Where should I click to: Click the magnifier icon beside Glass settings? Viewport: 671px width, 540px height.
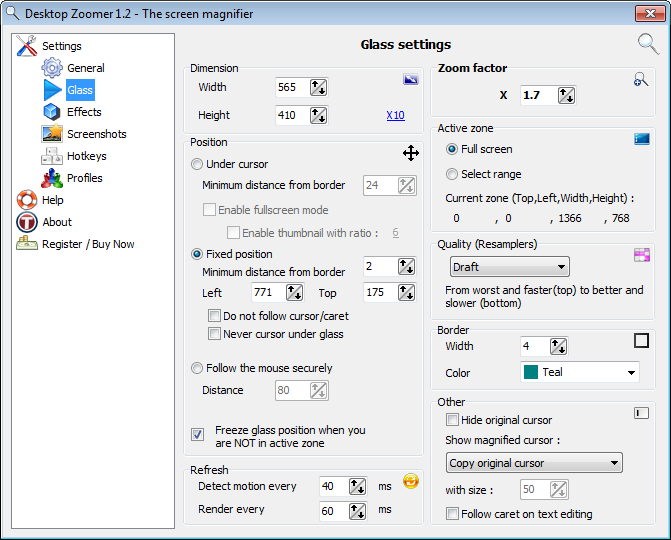pos(648,43)
